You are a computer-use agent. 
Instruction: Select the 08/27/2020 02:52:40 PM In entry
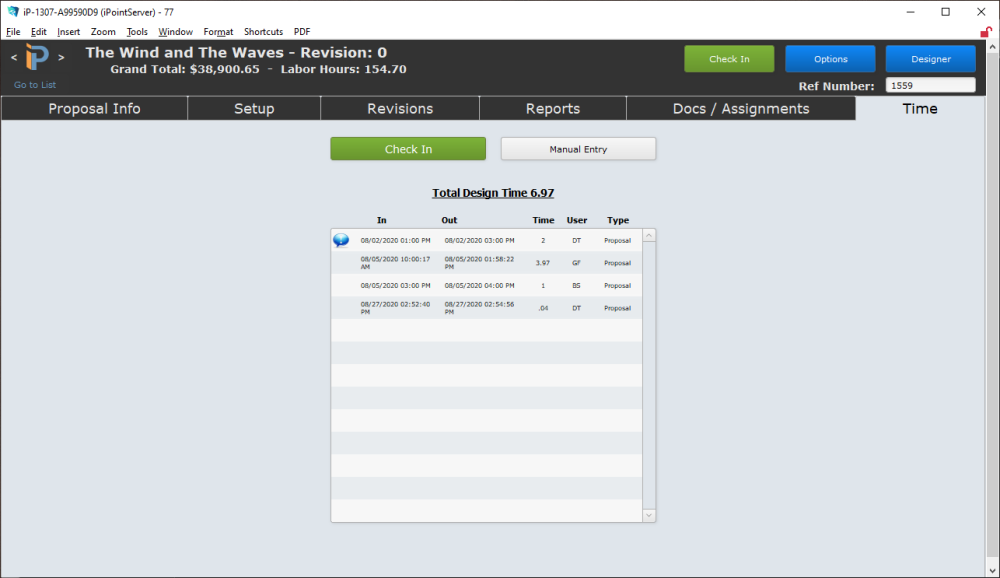[x=395, y=308]
